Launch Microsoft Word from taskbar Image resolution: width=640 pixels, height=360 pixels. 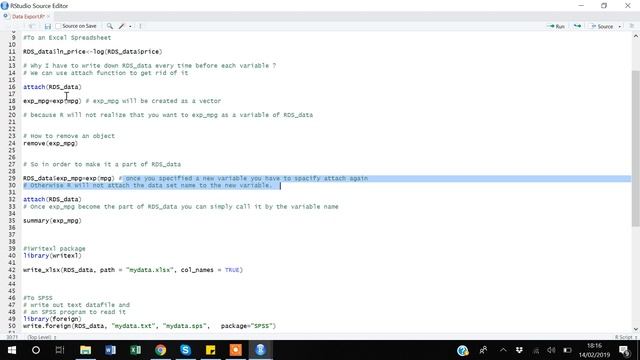[x=110, y=350]
